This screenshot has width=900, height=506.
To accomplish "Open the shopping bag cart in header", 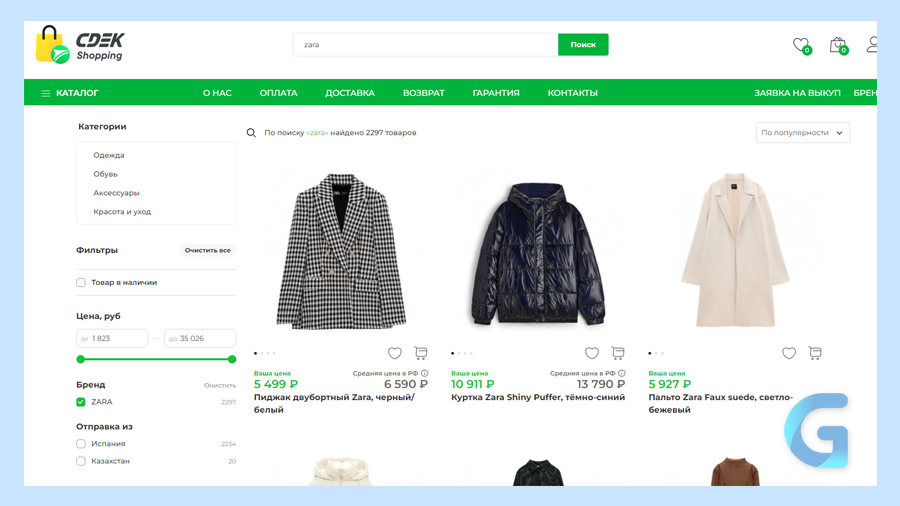I will click(x=838, y=45).
